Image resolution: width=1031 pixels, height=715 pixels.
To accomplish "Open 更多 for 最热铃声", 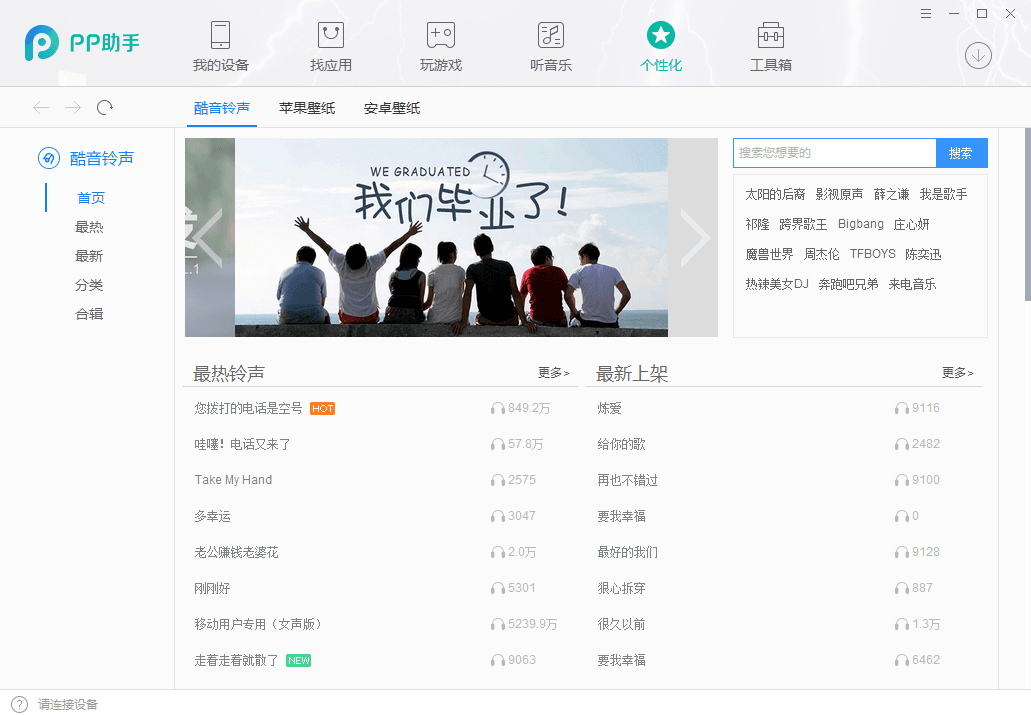I will click(x=553, y=373).
